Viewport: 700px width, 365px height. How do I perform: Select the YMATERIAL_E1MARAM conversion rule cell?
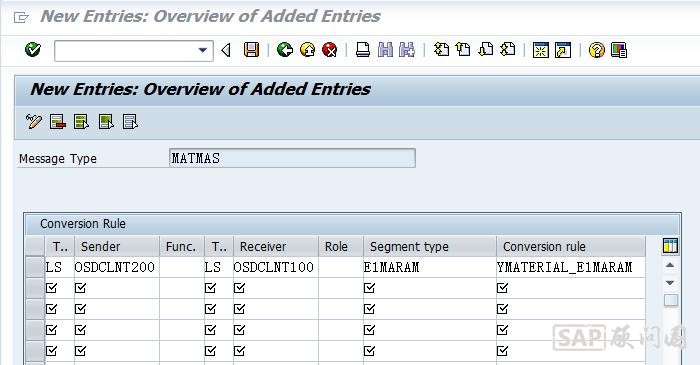pyautogui.click(x=571, y=267)
